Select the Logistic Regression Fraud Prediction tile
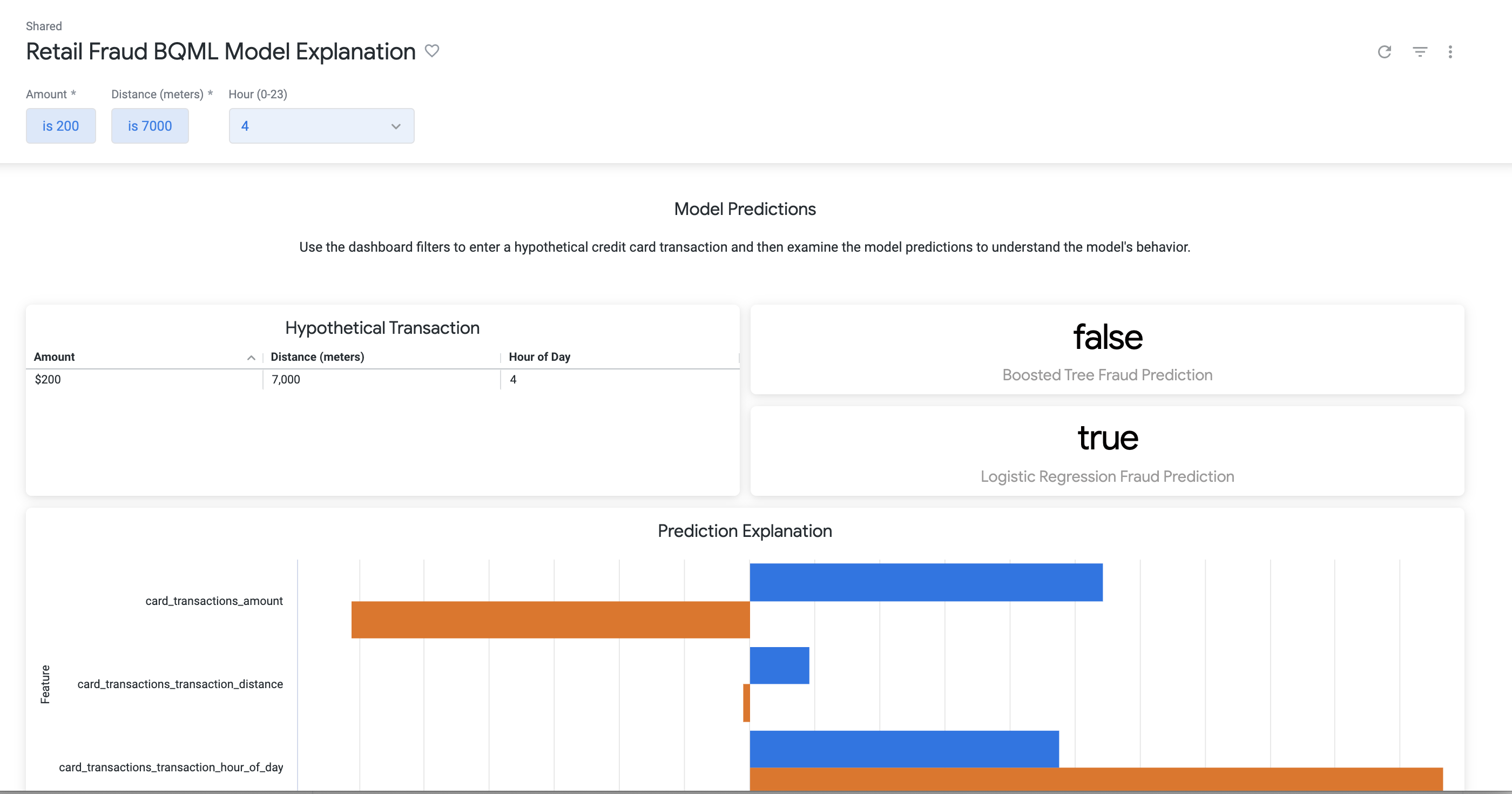Image resolution: width=1512 pixels, height=794 pixels. 1106,451
